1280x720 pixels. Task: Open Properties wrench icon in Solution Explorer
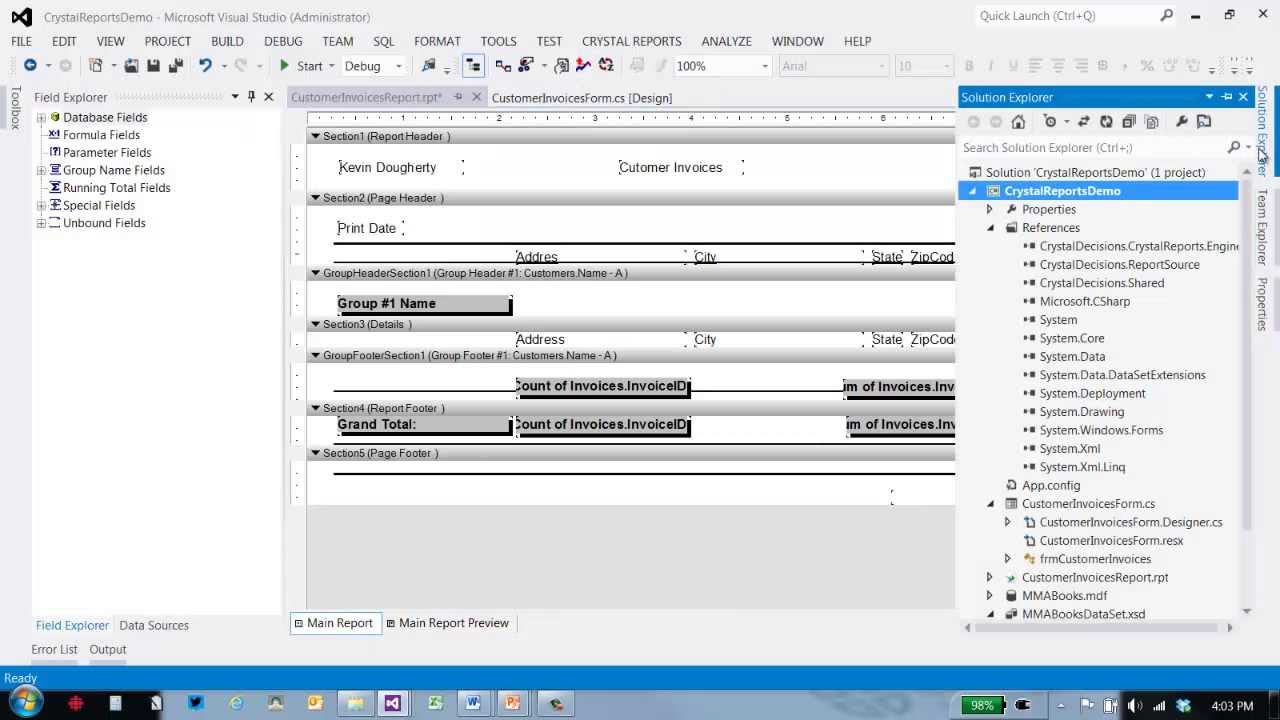pos(1181,122)
